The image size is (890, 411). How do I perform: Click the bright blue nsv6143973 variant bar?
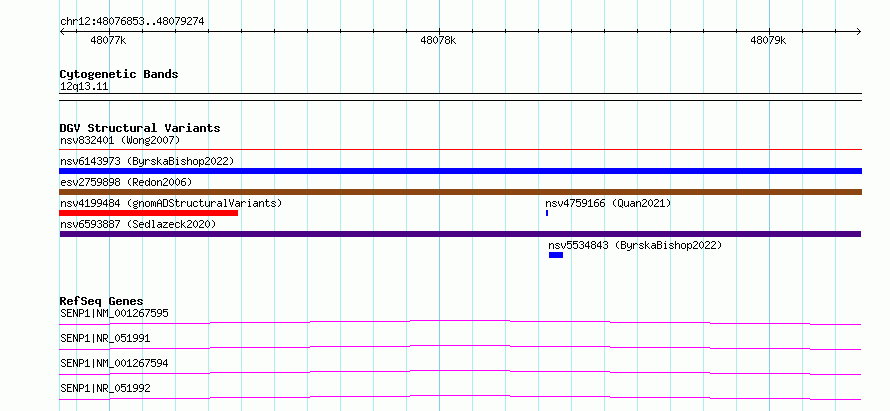pos(460,171)
